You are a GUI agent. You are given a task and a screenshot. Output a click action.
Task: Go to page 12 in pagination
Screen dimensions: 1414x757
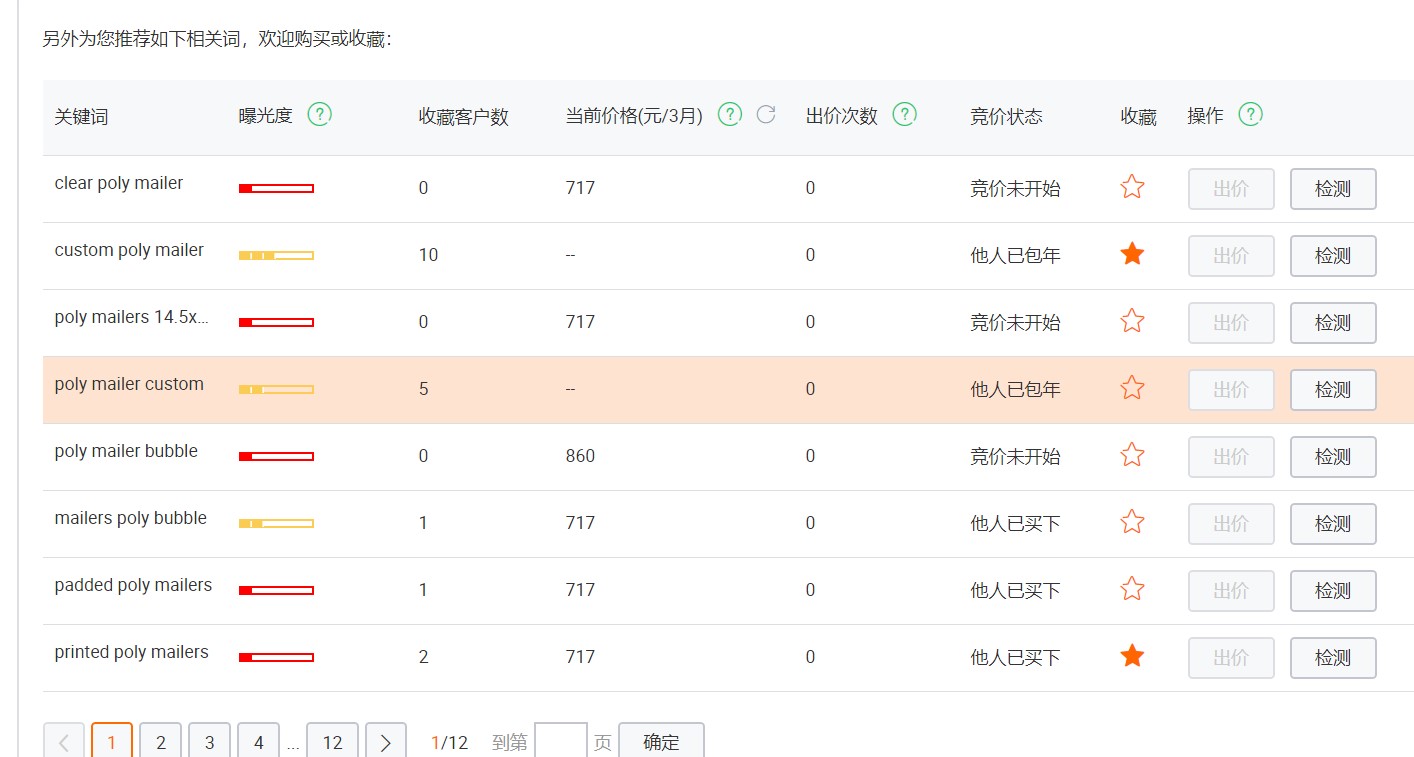333,742
